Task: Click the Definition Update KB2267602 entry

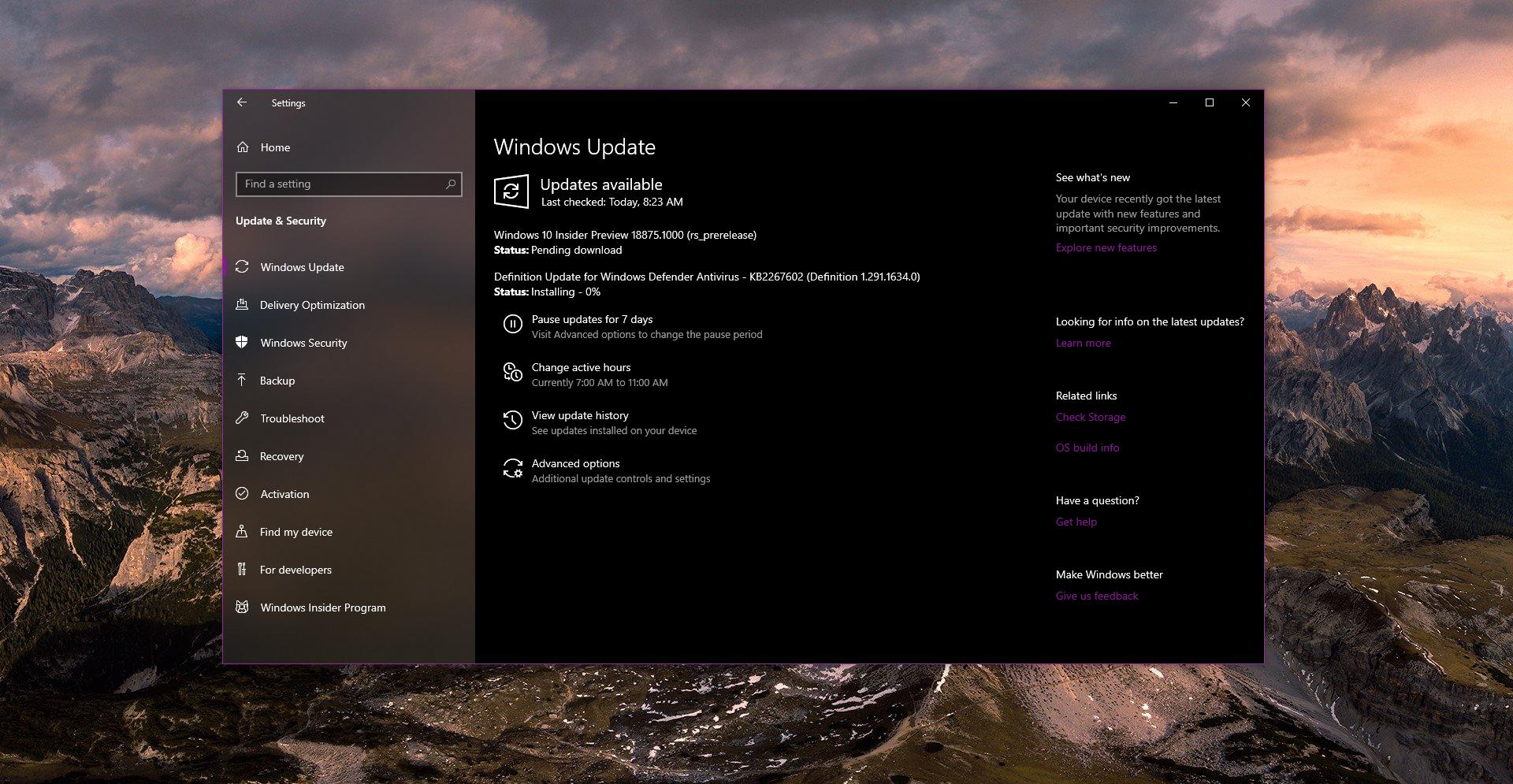Action: coord(707,277)
